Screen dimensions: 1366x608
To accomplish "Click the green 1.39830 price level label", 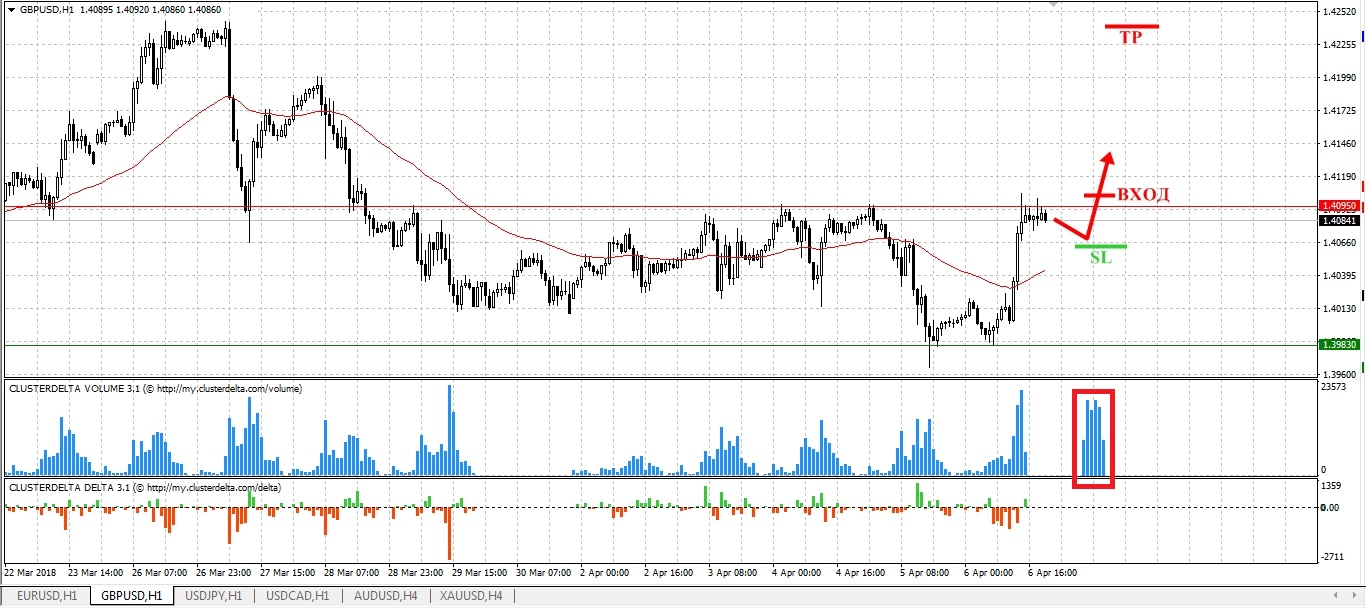I will tap(1337, 344).
